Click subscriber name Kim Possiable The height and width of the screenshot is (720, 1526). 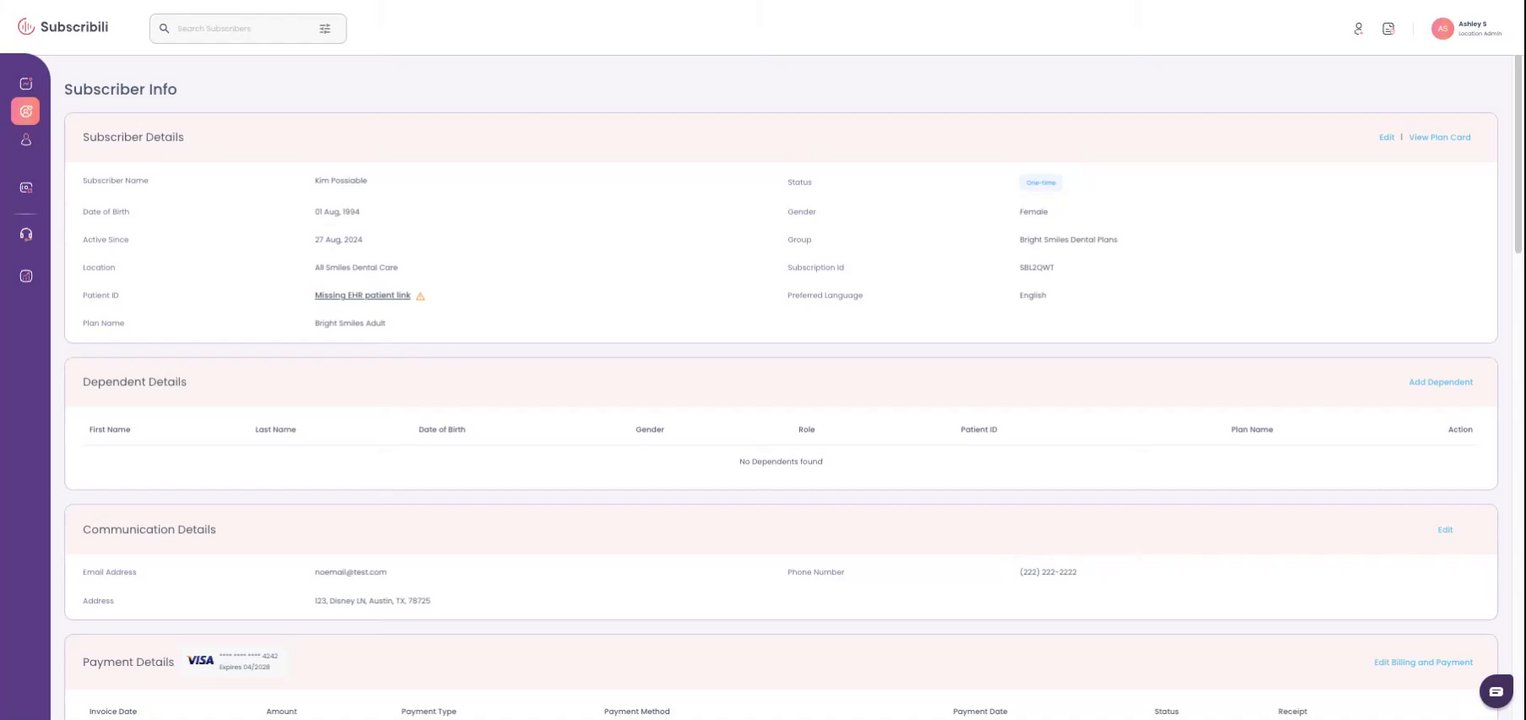coord(341,181)
